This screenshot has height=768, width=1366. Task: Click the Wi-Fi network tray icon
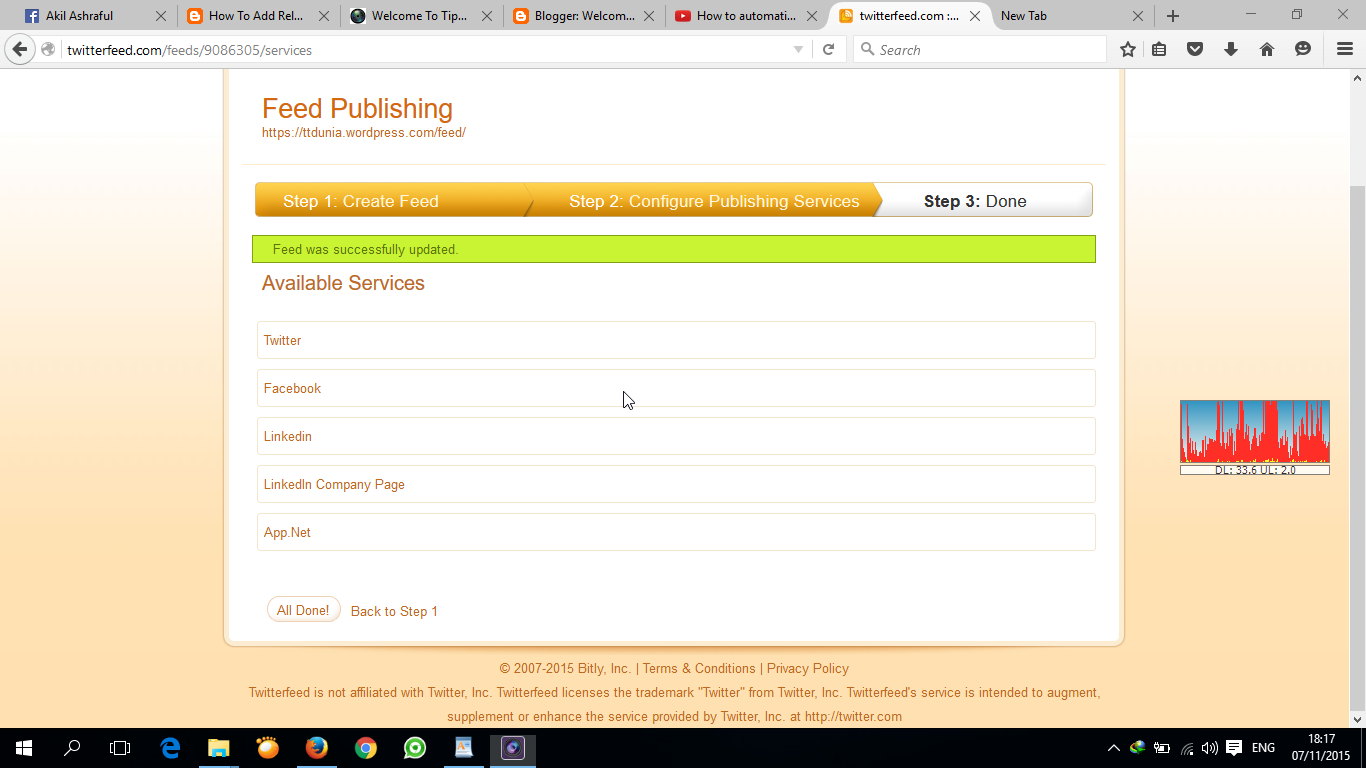coord(1187,748)
